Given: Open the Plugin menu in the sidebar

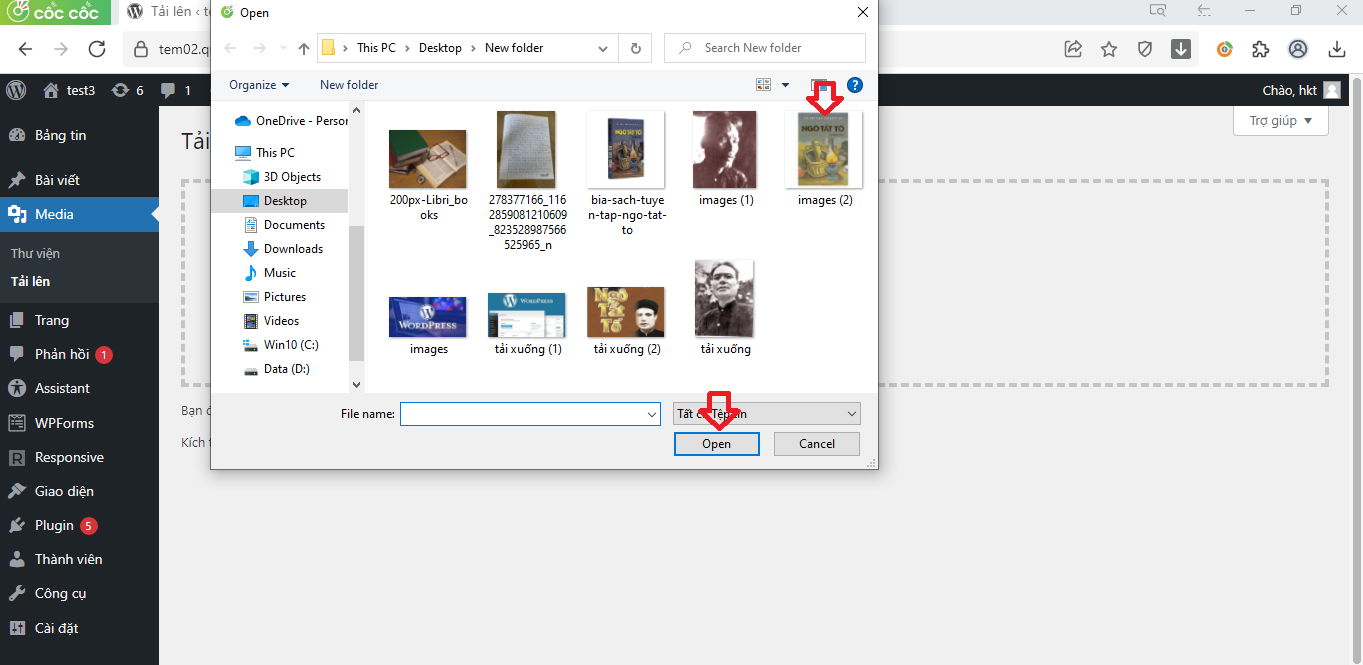Looking at the screenshot, I should click(54, 525).
